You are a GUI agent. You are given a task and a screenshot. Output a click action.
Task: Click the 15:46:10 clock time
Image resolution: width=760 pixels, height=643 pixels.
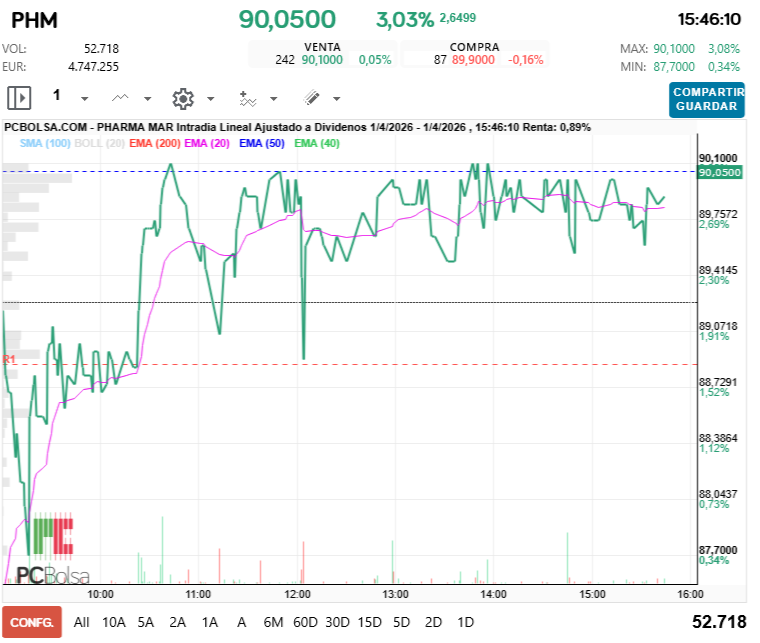pos(709,19)
